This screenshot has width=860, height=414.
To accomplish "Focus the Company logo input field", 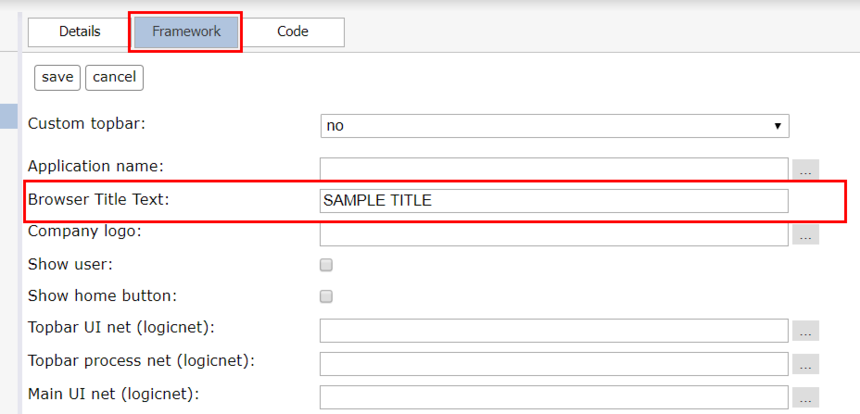I will coord(554,234).
